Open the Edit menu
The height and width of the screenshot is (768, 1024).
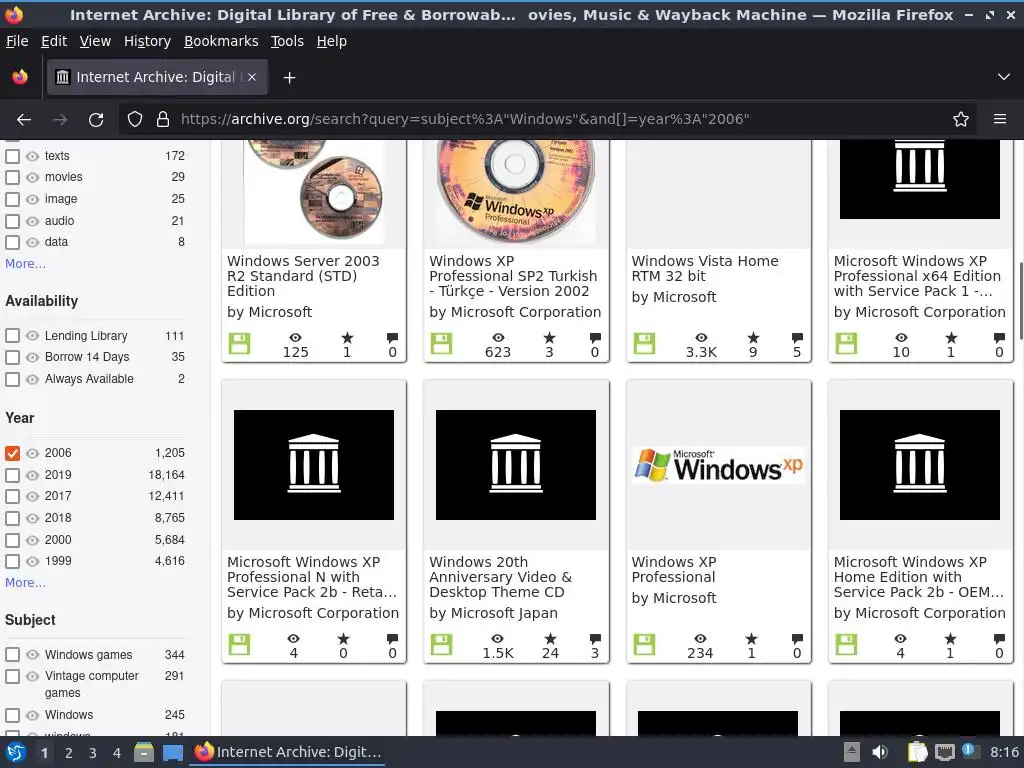click(x=54, y=41)
